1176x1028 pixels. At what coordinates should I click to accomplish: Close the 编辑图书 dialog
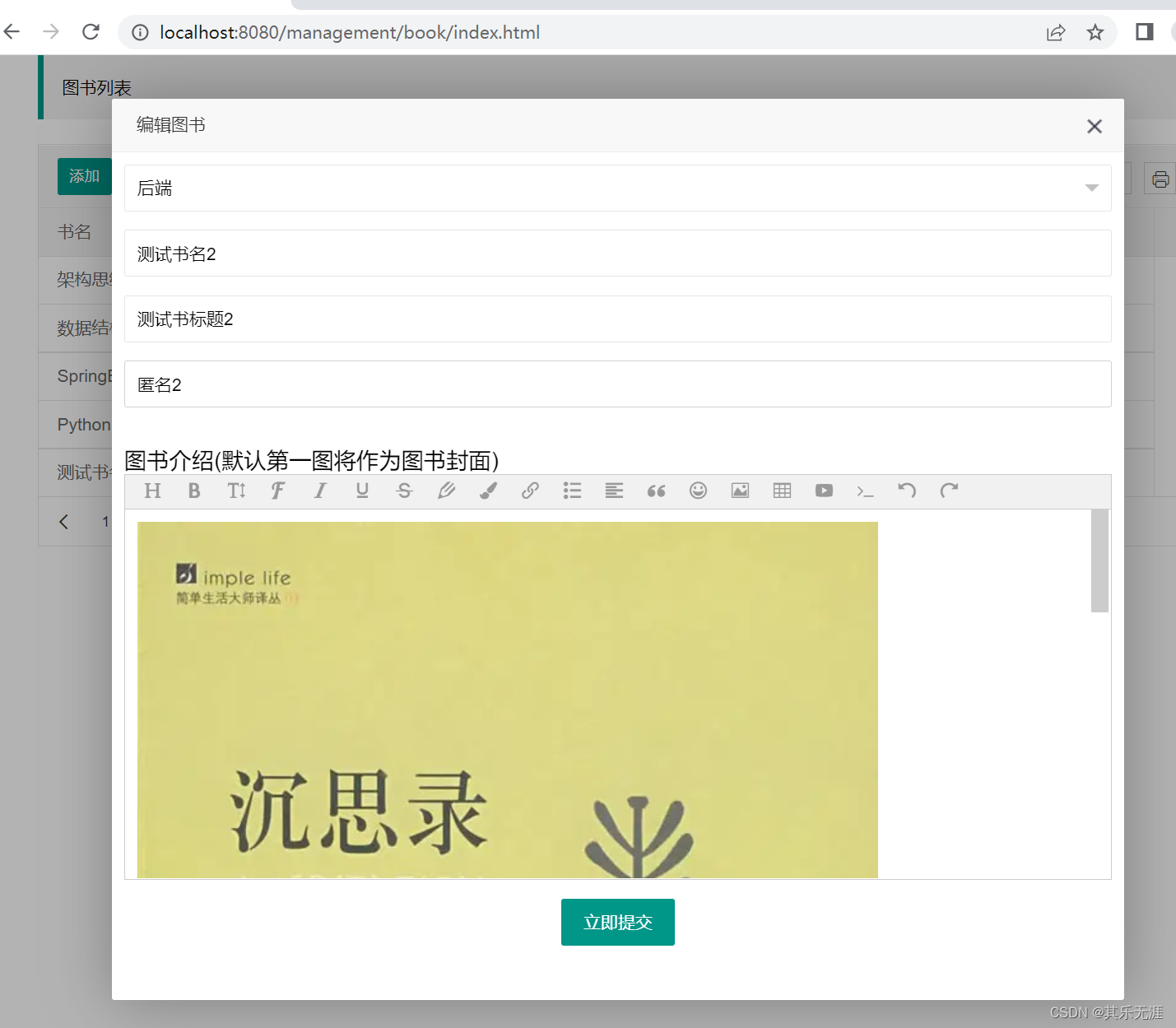click(1094, 126)
